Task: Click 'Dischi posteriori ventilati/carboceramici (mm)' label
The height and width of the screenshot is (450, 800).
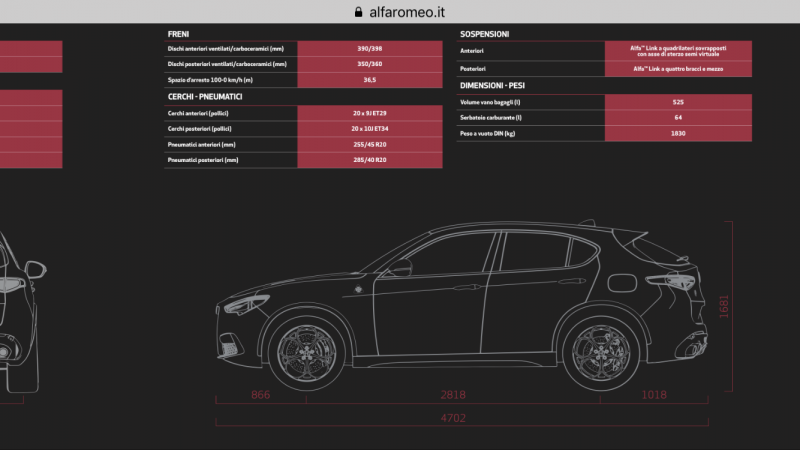Action: click(227, 64)
